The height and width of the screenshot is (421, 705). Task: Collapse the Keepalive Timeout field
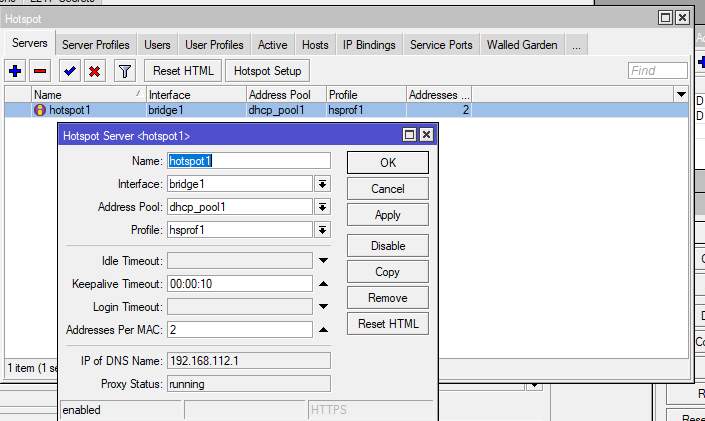pyautogui.click(x=323, y=284)
